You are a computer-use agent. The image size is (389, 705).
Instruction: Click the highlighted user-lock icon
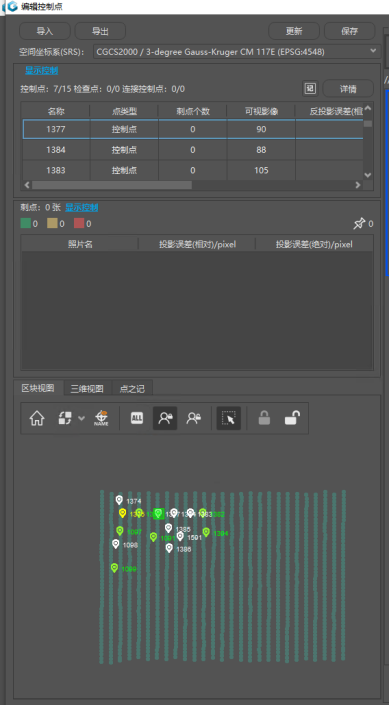point(165,419)
